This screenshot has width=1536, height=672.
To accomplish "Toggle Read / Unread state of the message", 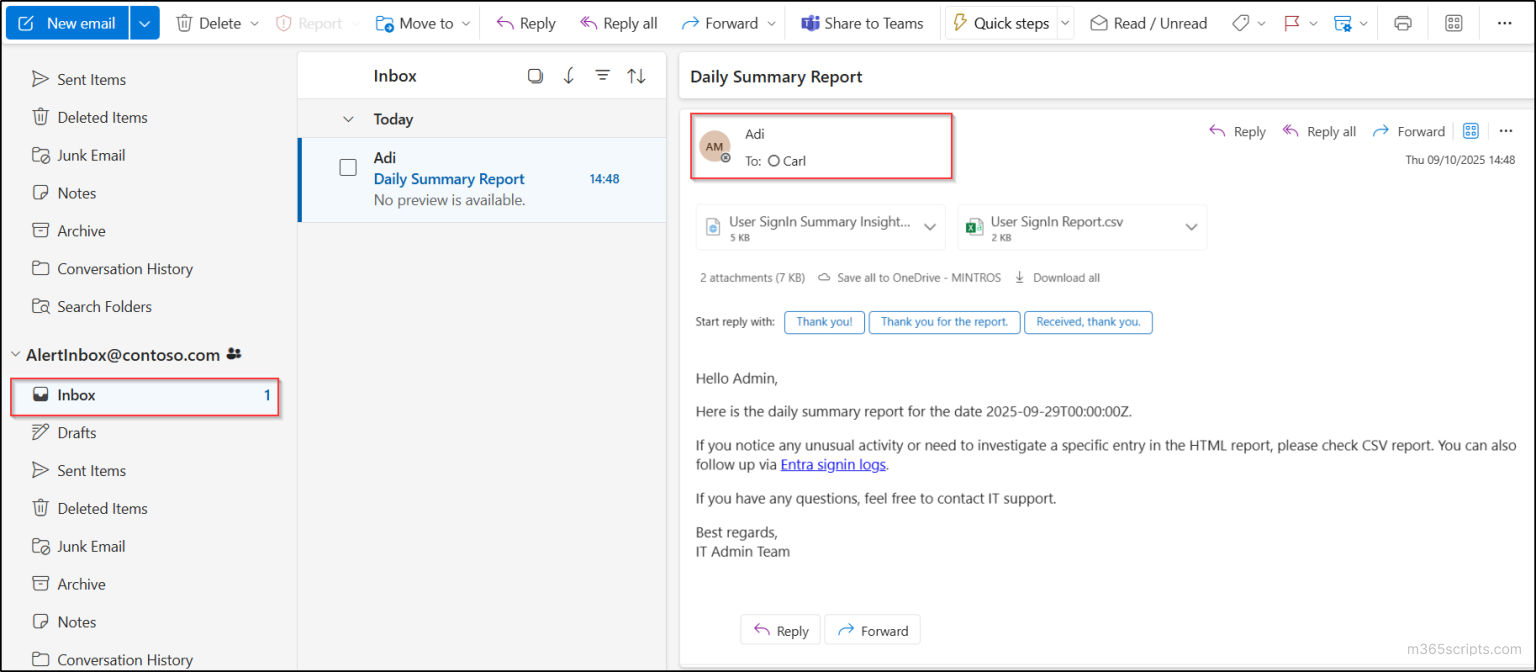I will [1148, 22].
